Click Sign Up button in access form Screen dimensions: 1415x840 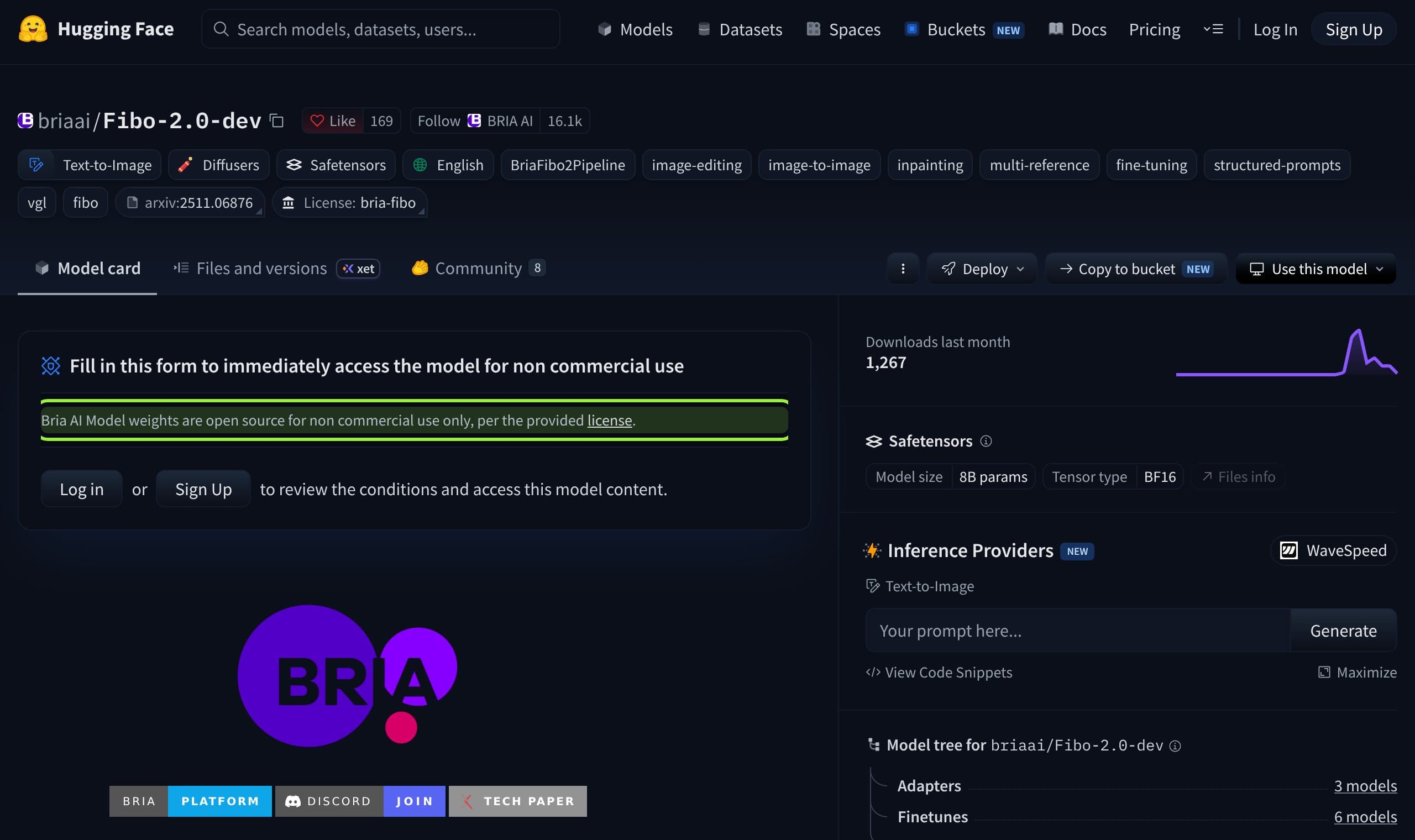pyautogui.click(x=203, y=489)
